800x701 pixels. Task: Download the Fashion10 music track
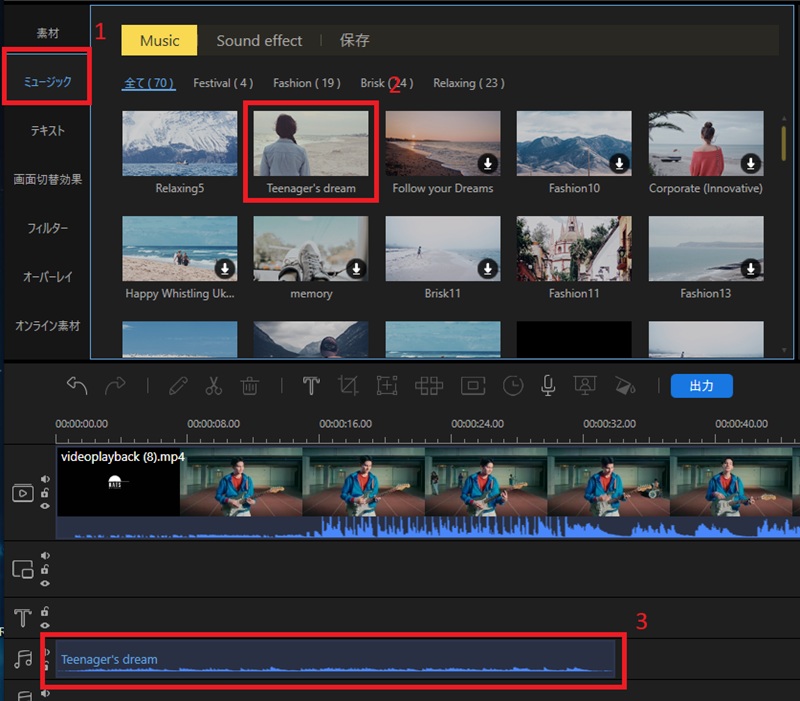click(x=619, y=163)
